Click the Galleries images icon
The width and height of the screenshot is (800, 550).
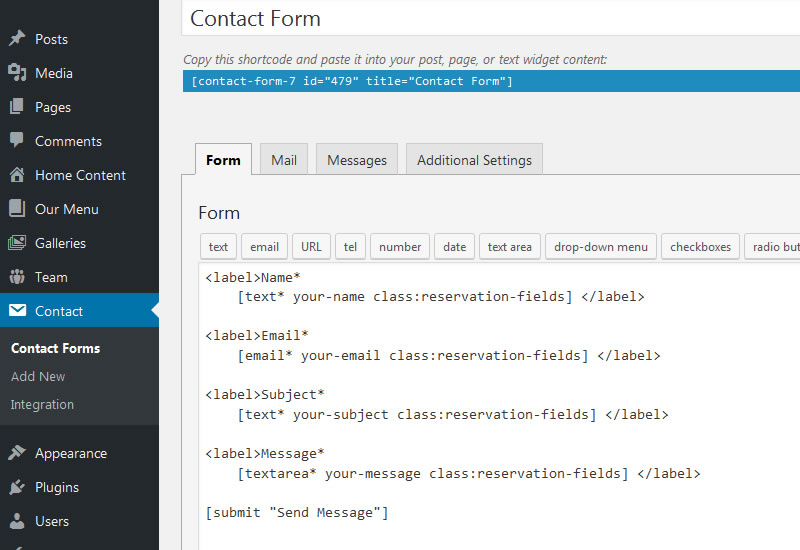click(17, 243)
